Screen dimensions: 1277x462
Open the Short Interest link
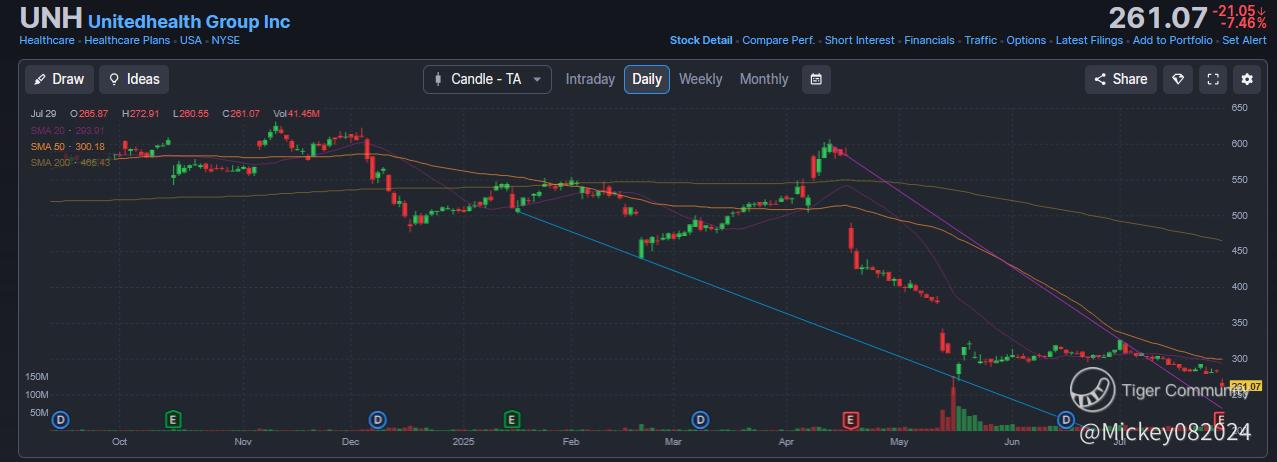[x=860, y=41]
